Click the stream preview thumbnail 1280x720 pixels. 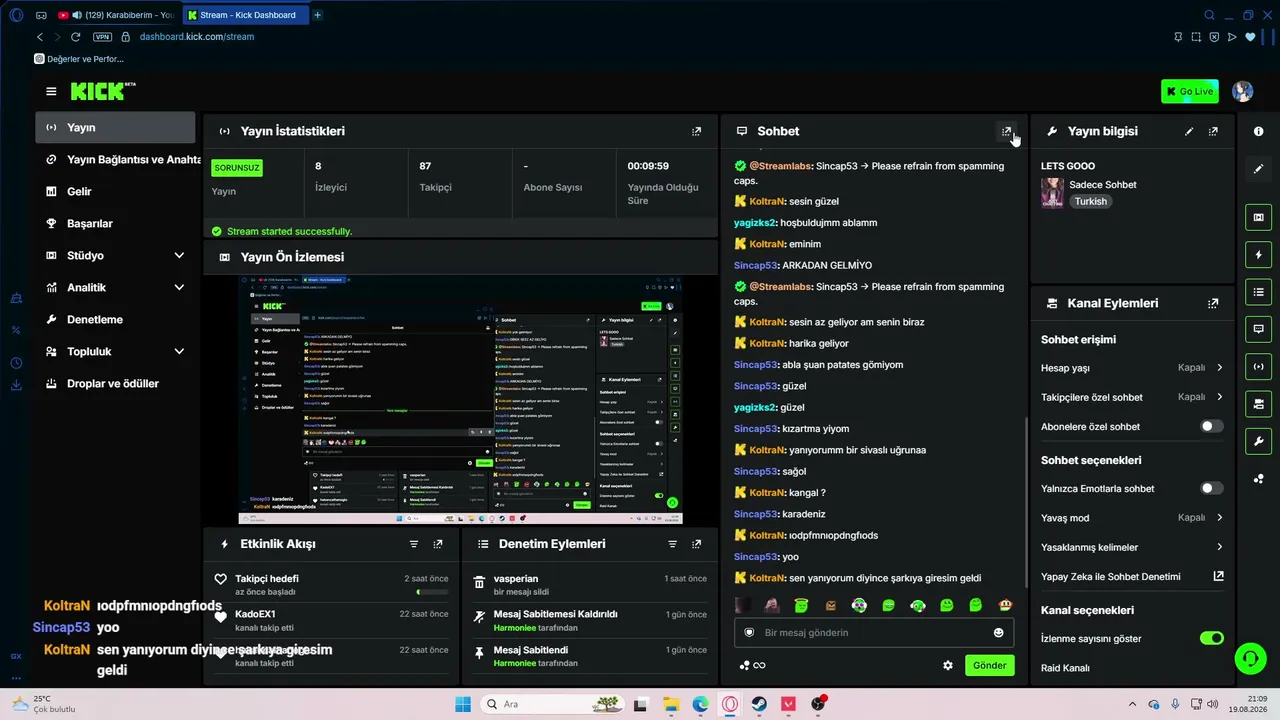point(461,399)
